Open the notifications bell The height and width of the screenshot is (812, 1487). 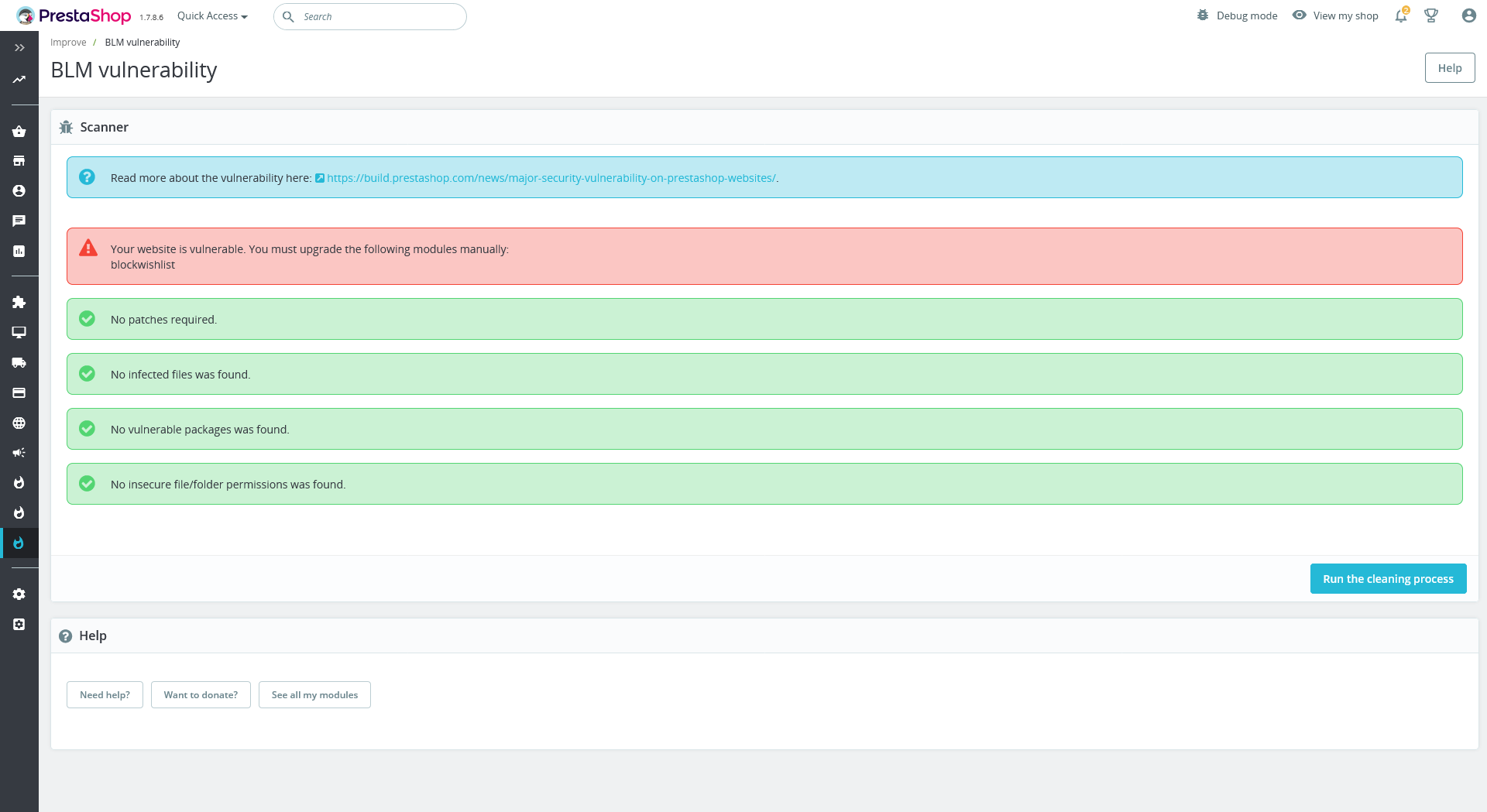1402,15
